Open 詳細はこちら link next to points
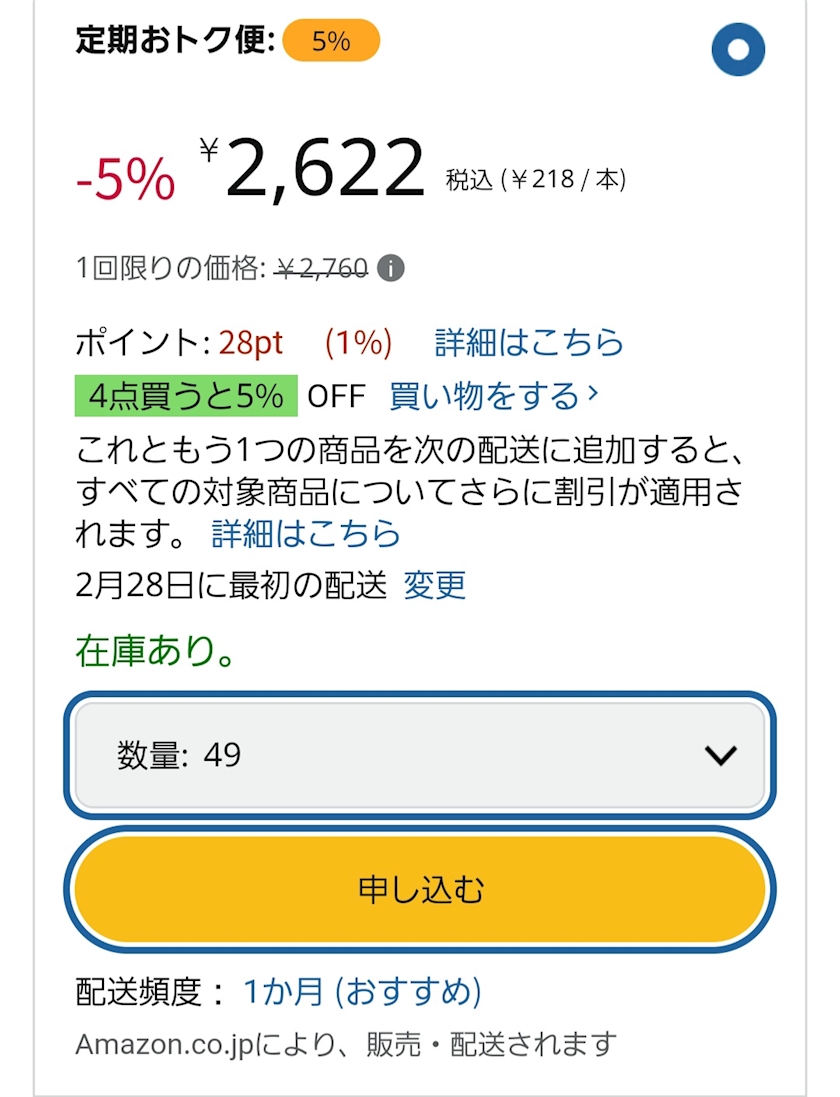The image size is (840, 1097). coord(529,343)
